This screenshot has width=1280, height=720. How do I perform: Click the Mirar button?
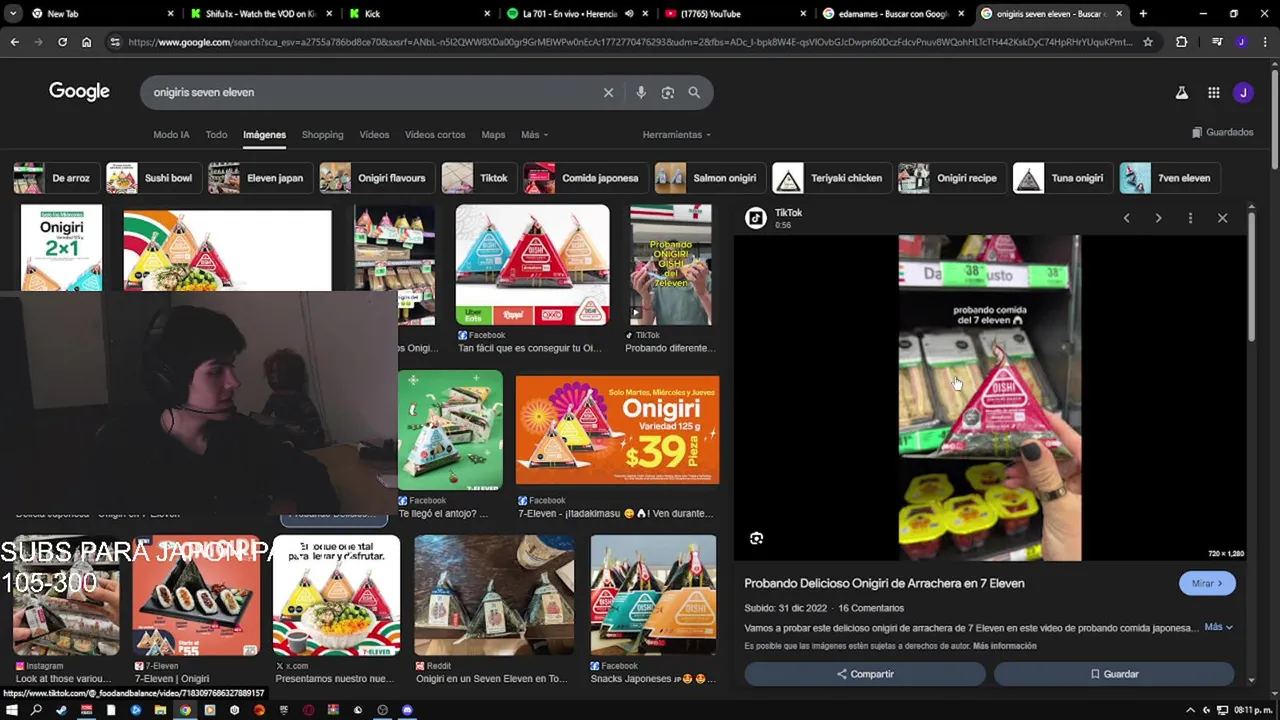pyautogui.click(x=1207, y=583)
